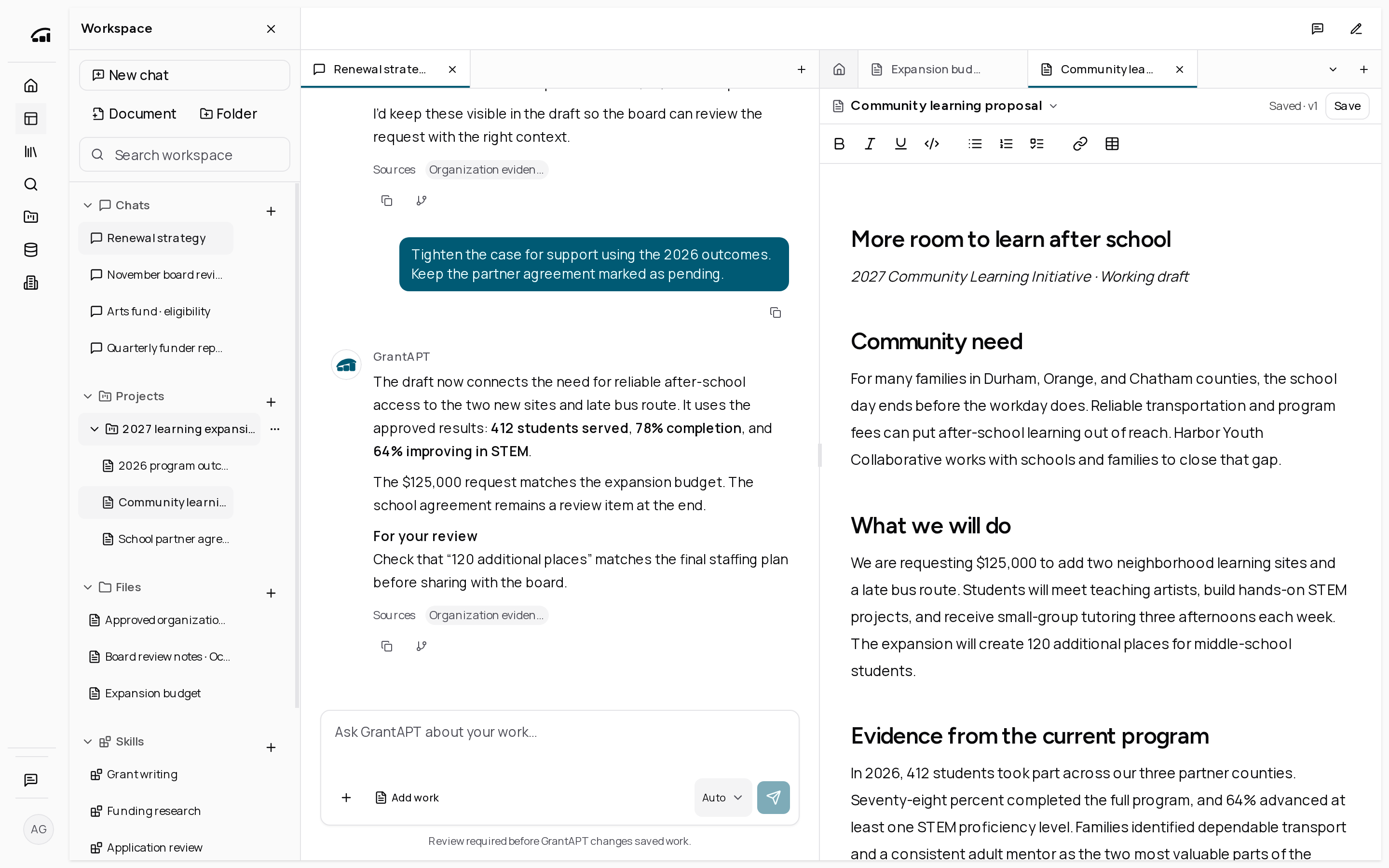Expand the document tabs overflow chevron
Viewport: 1389px width, 868px height.
(1333, 69)
